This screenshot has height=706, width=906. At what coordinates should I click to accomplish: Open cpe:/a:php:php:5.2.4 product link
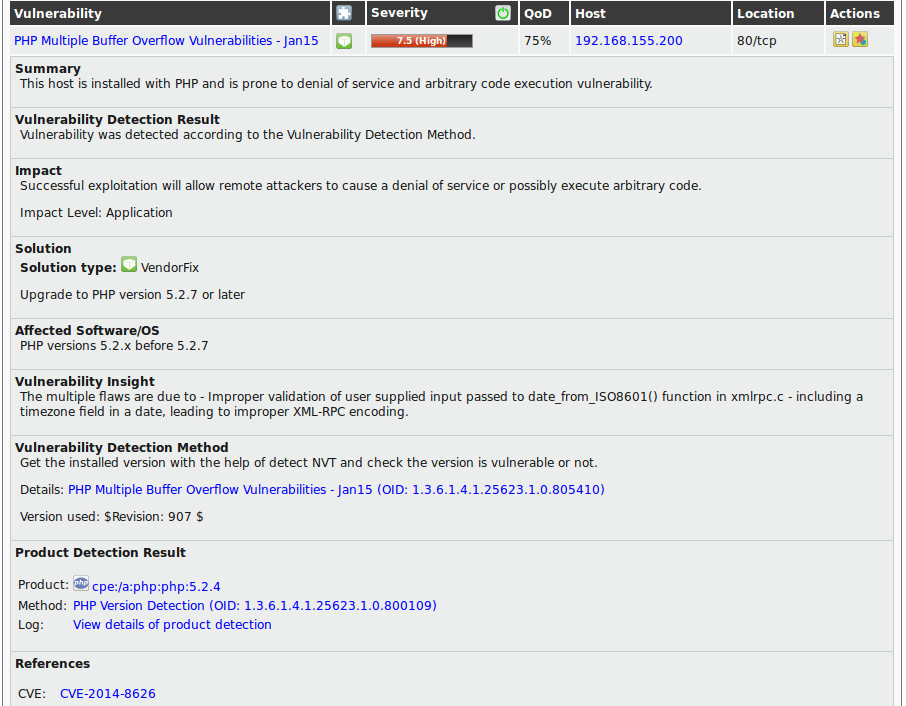click(x=156, y=586)
